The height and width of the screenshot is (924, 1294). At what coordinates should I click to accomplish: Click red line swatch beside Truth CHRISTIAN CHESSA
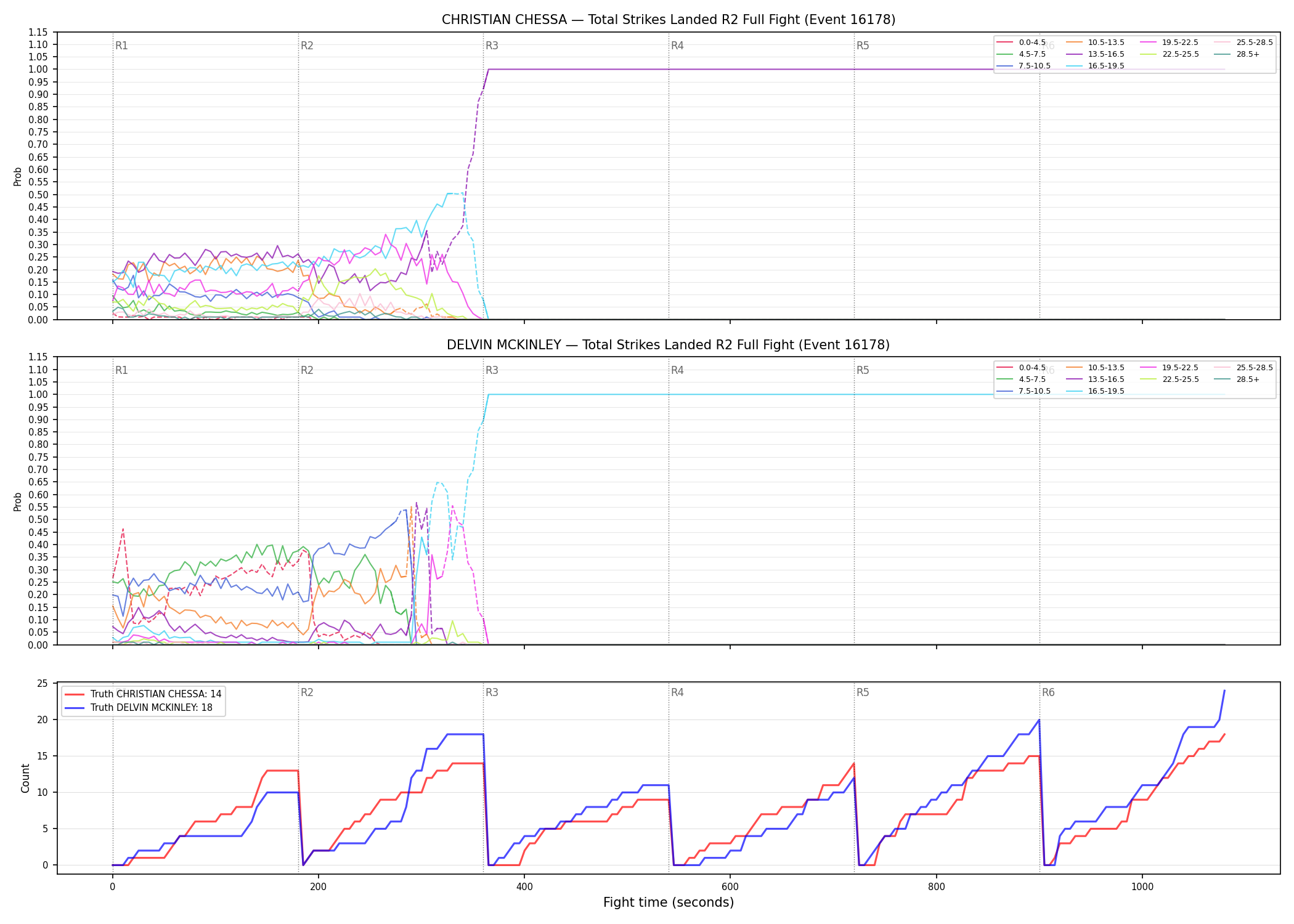tap(74, 694)
